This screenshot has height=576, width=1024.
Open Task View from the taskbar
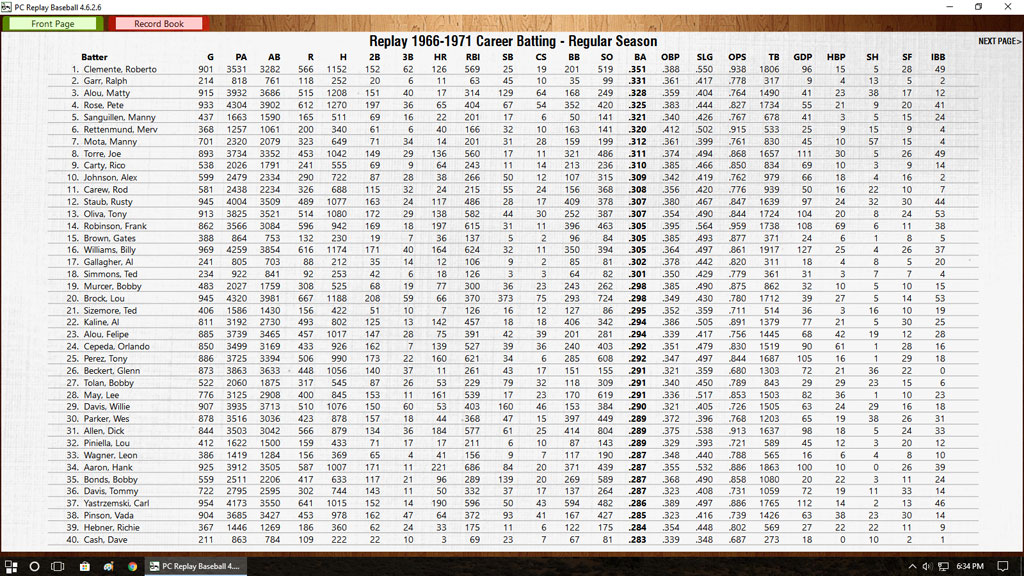[x=58, y=566]
